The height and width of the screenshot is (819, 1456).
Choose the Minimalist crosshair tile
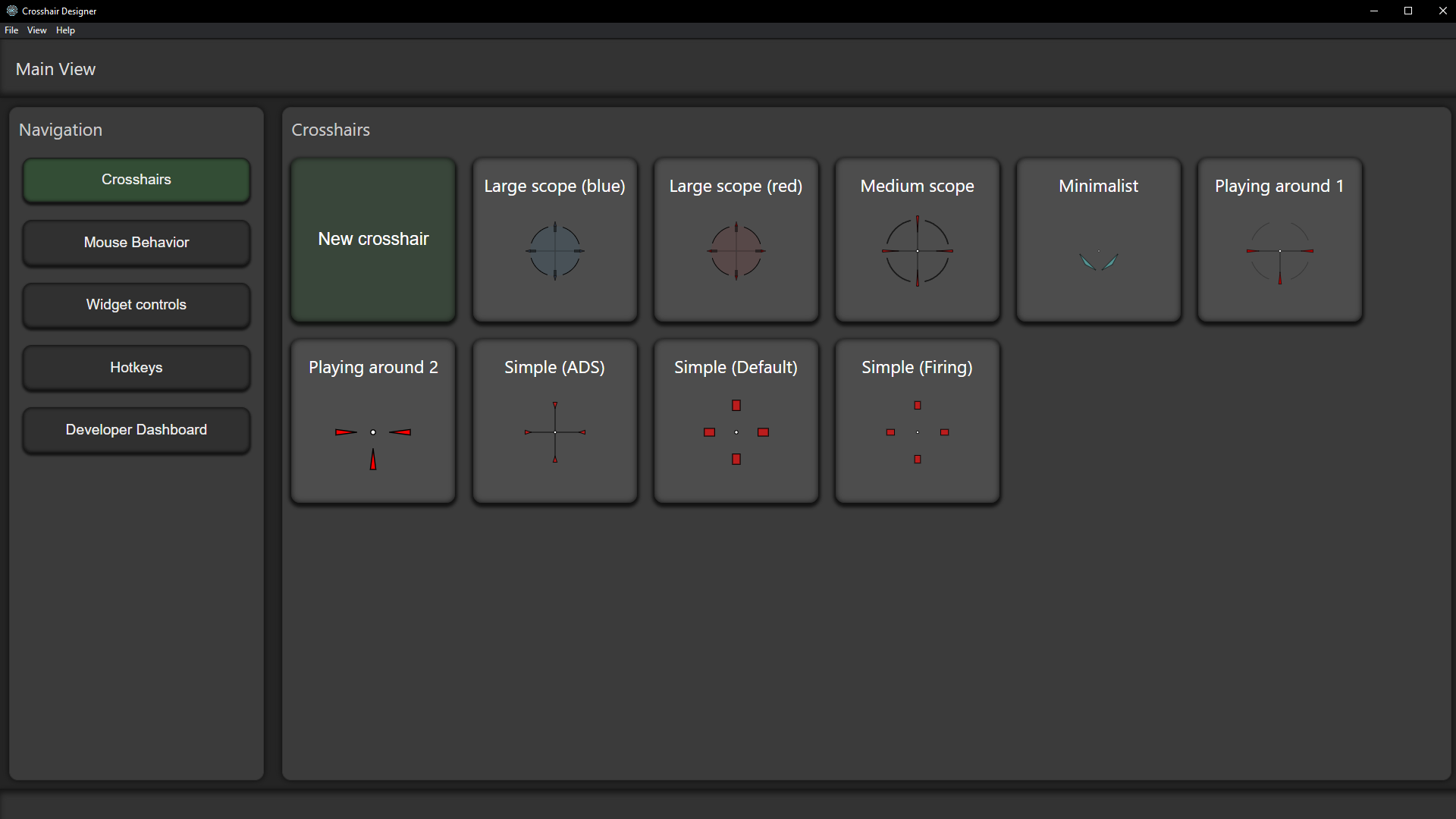1098,240
